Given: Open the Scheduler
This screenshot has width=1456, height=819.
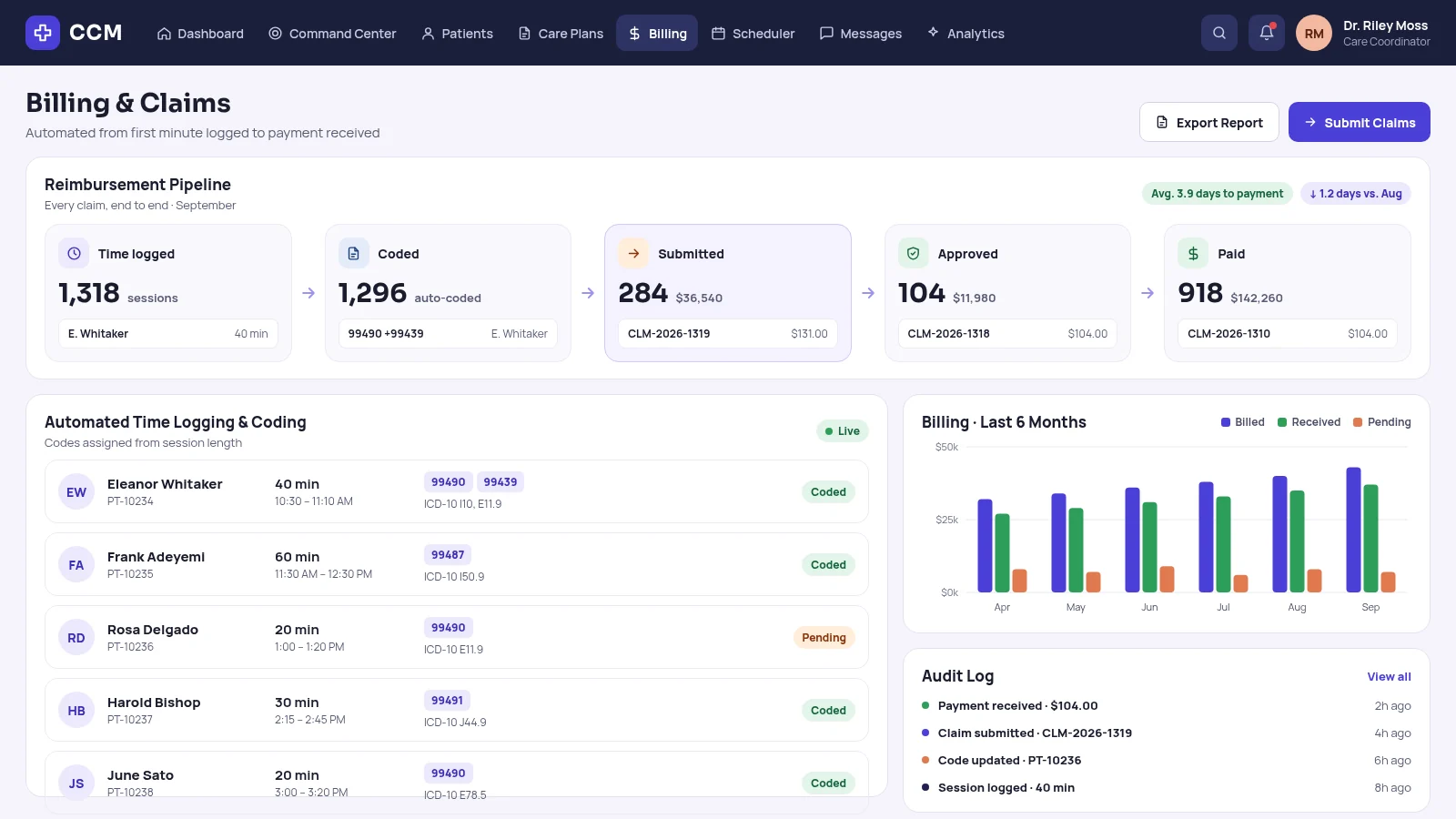Looking at the screenshot, I should click(753, 34).
